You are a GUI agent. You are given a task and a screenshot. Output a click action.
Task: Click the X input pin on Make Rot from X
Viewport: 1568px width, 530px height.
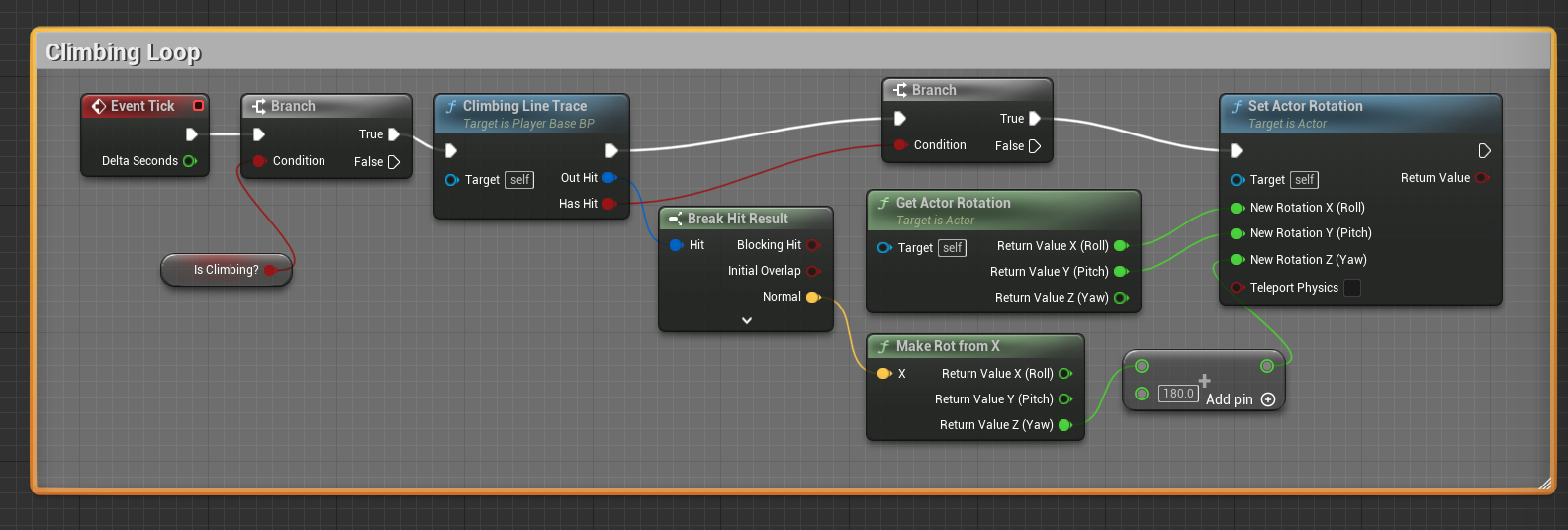click(x=884, y=374)
